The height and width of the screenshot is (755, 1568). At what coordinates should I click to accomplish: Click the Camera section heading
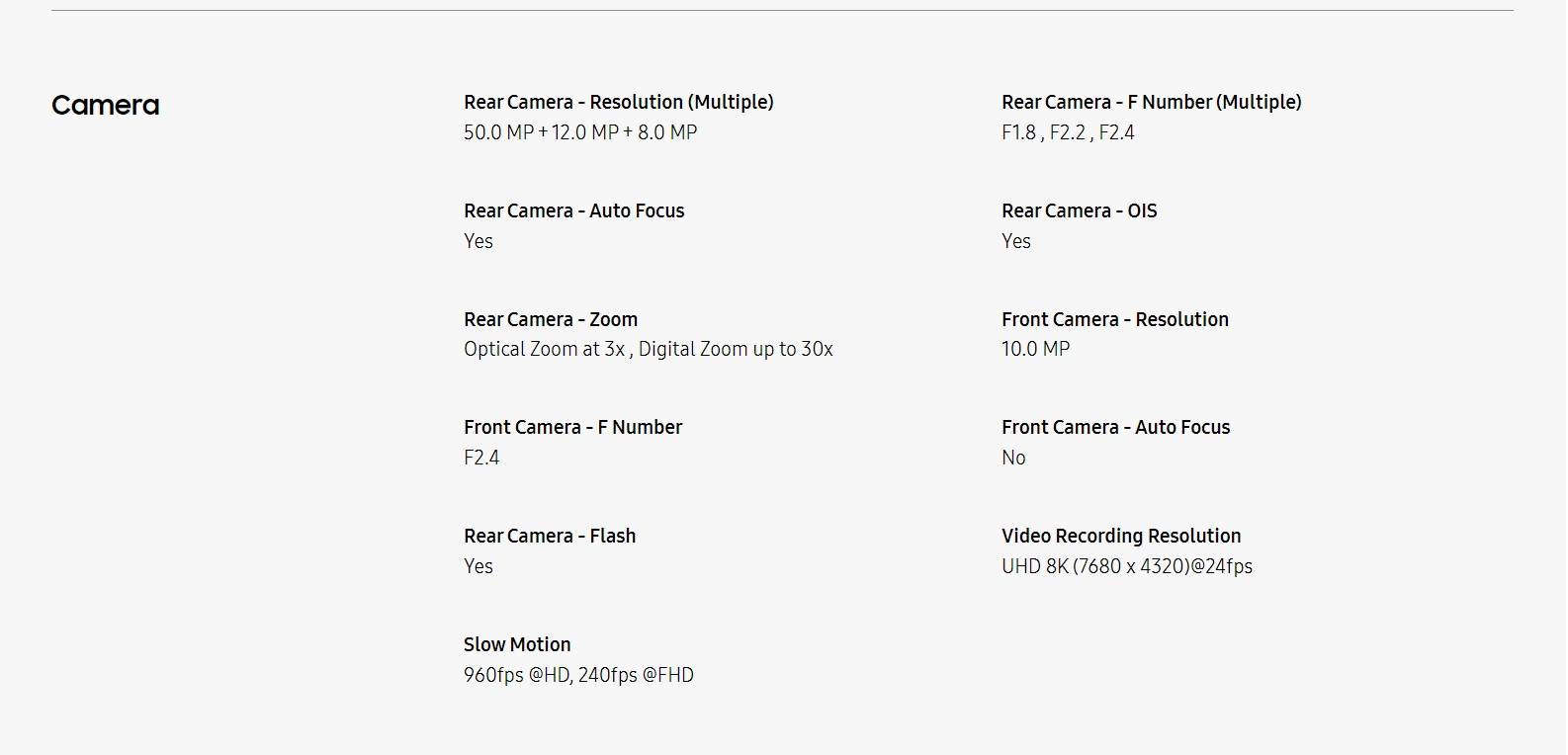coord(105,106)
